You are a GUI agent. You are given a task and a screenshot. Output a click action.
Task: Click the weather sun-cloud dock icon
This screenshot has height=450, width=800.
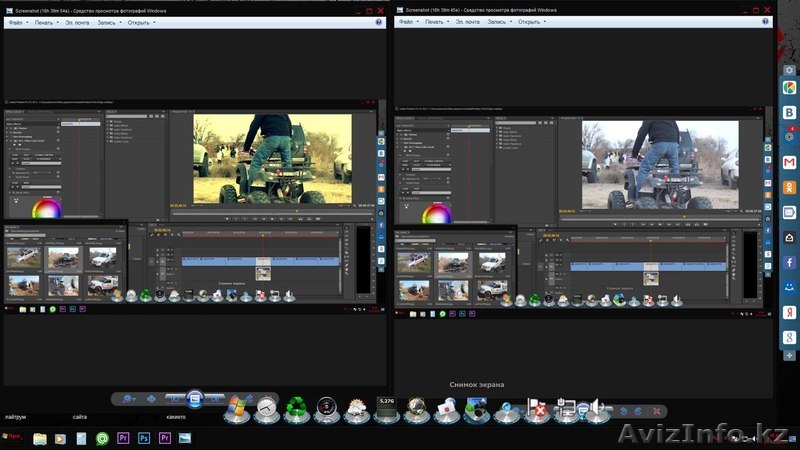pos(355,408)
